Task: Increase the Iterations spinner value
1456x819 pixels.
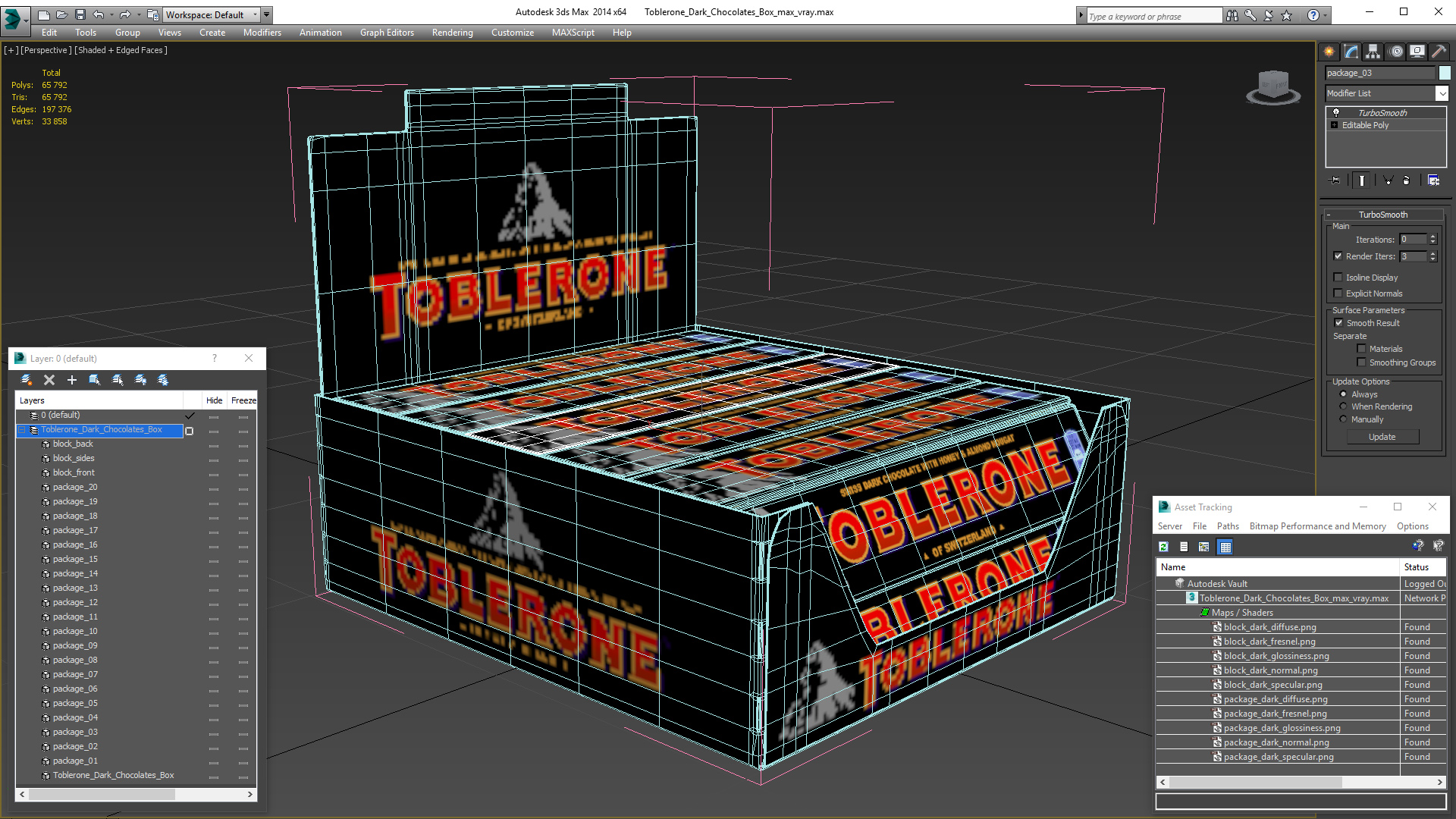Action: click(x=1432, y=237)
